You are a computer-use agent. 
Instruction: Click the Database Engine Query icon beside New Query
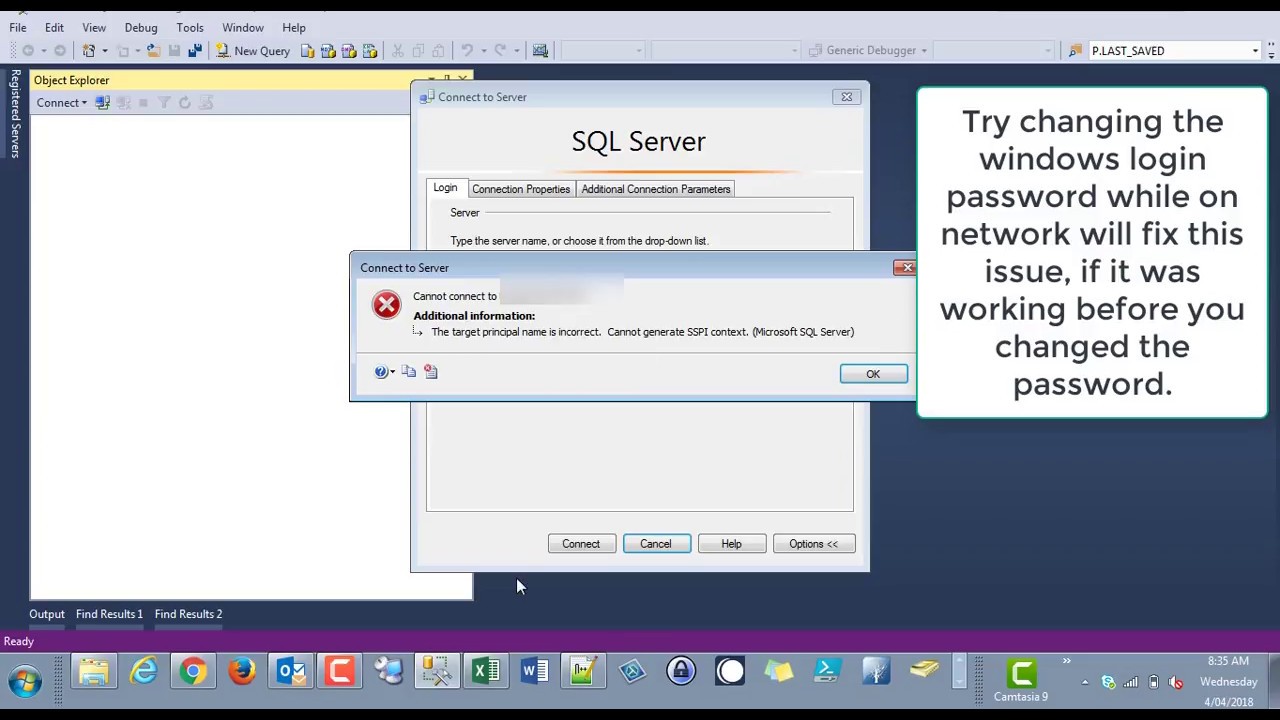coord(307,51)
